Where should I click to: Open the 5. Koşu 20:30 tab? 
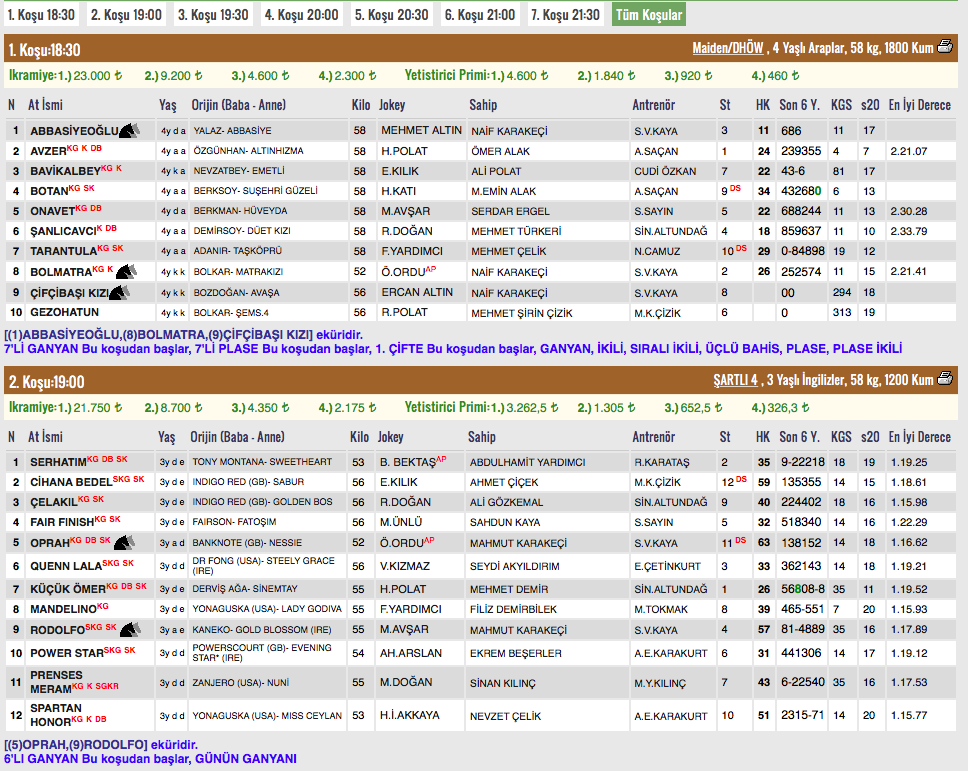391,14
